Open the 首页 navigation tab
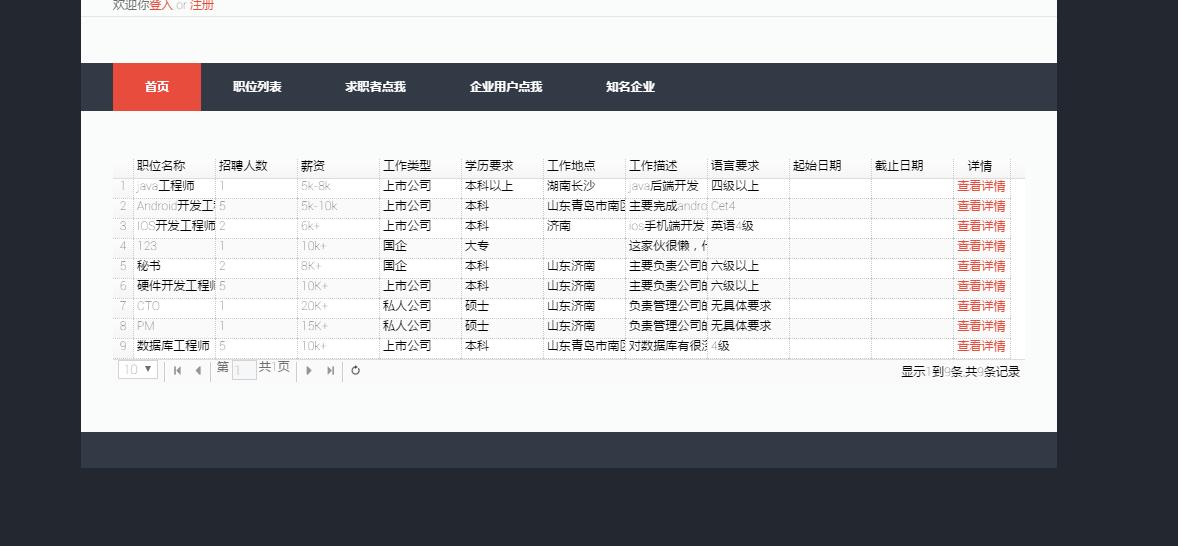The width and height of the screenshot is (1178, 546). (x=157, y=87)
